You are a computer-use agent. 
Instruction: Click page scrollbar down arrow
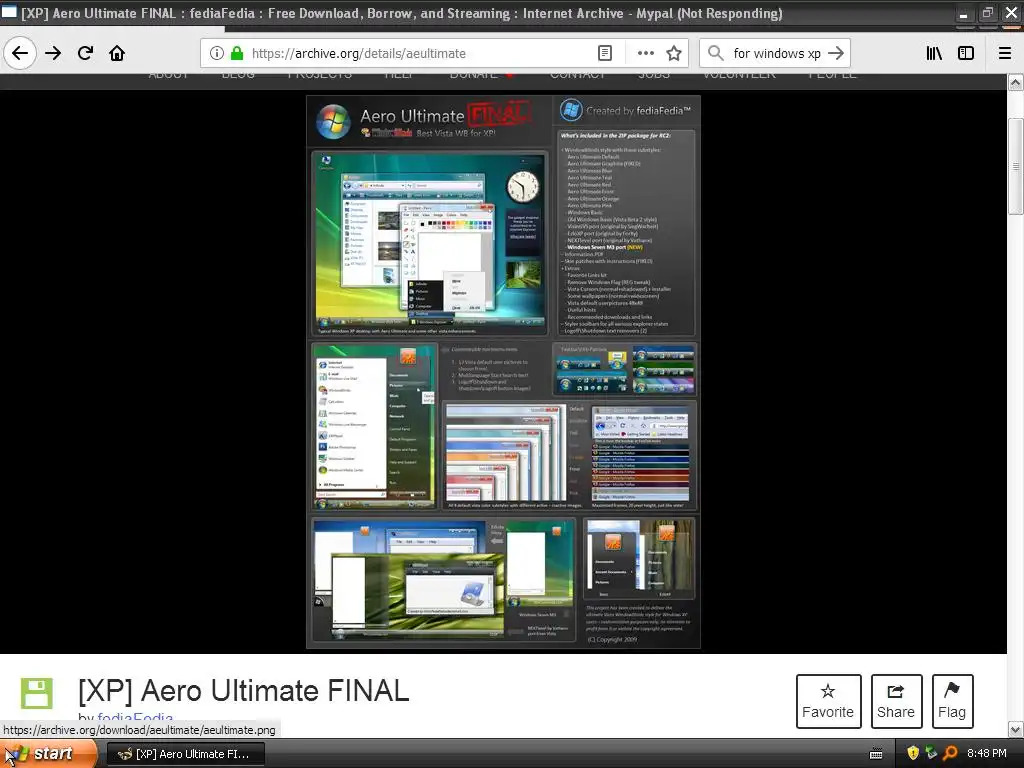click(x=1016, y=729)
